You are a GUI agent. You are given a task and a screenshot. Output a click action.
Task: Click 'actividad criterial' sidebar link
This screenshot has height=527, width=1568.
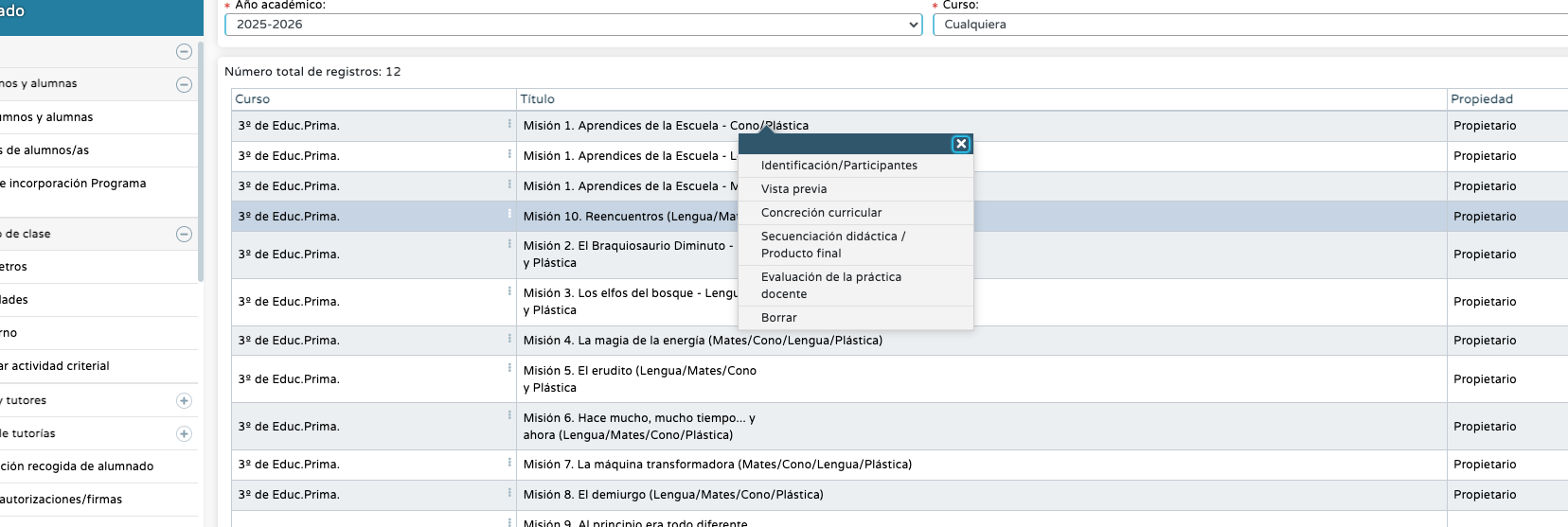point(59,366)
